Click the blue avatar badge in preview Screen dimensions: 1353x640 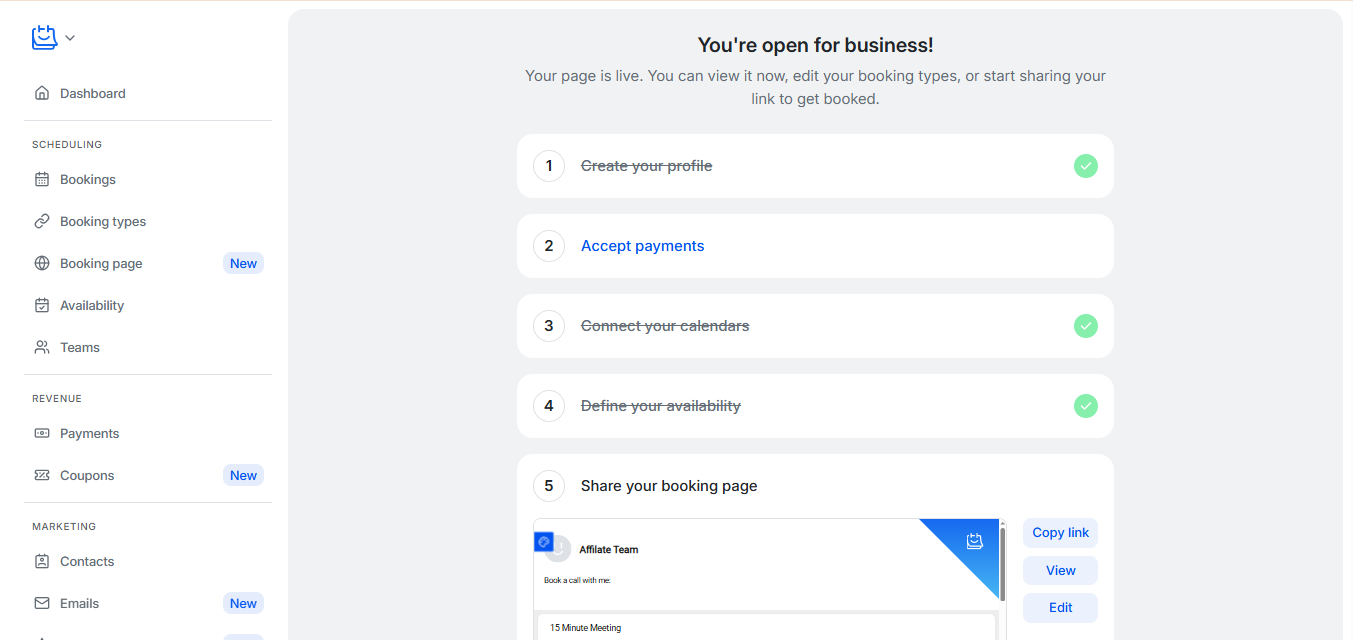544,542
